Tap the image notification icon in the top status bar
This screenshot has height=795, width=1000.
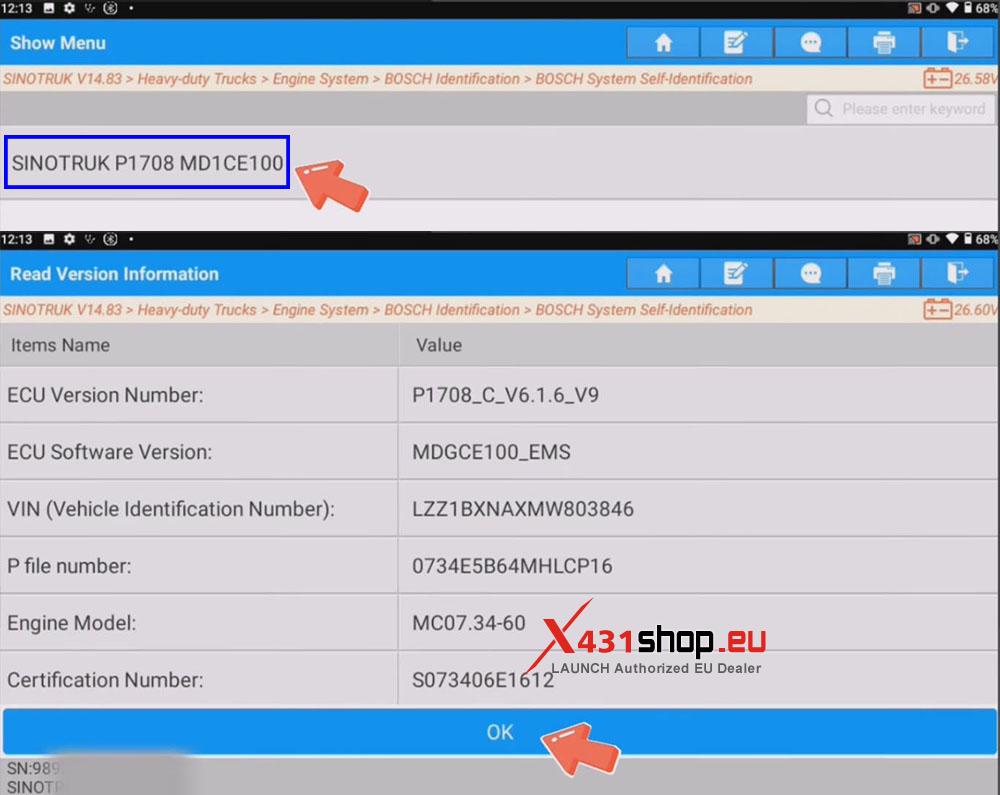tap(49, 8)
